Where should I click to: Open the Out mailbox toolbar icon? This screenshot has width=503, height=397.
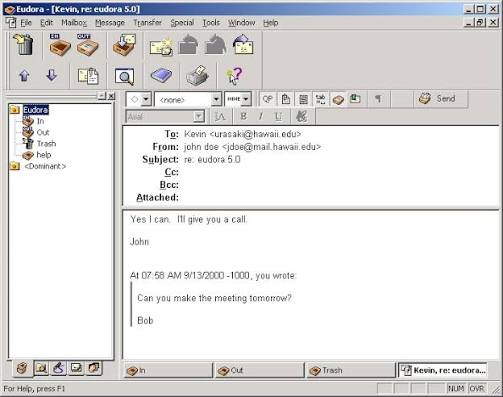tap(87, 45)
